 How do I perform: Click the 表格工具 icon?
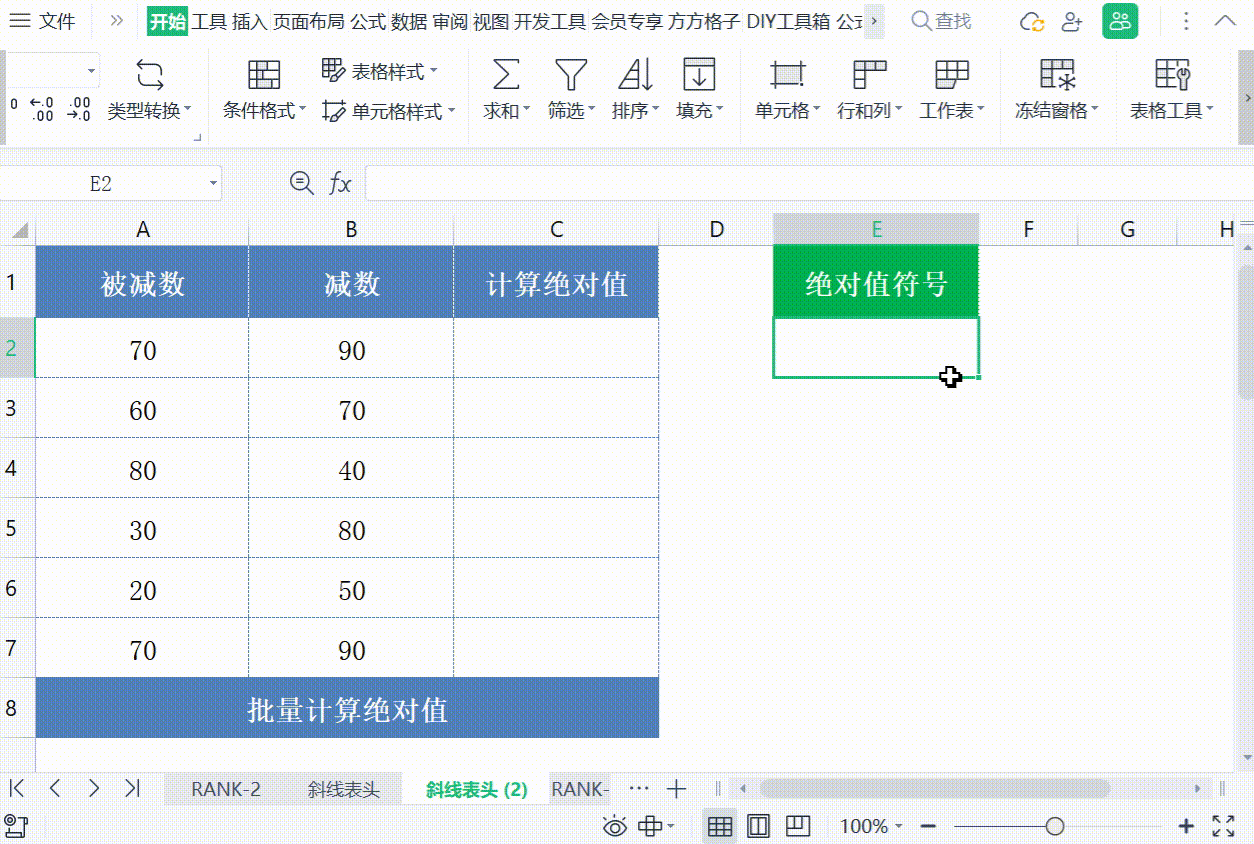pyautogui.click(x=1172, y=74)
